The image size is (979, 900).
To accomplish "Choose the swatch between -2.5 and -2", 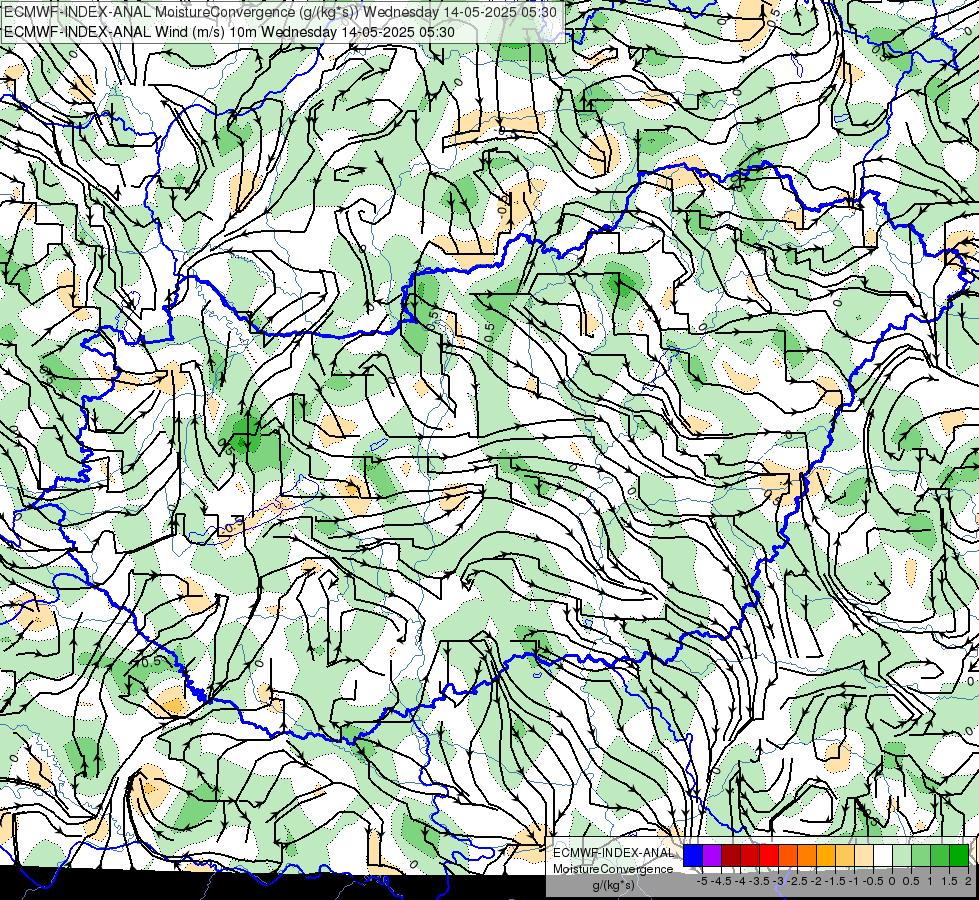I will pyautogui.click(x=807, y=855).
